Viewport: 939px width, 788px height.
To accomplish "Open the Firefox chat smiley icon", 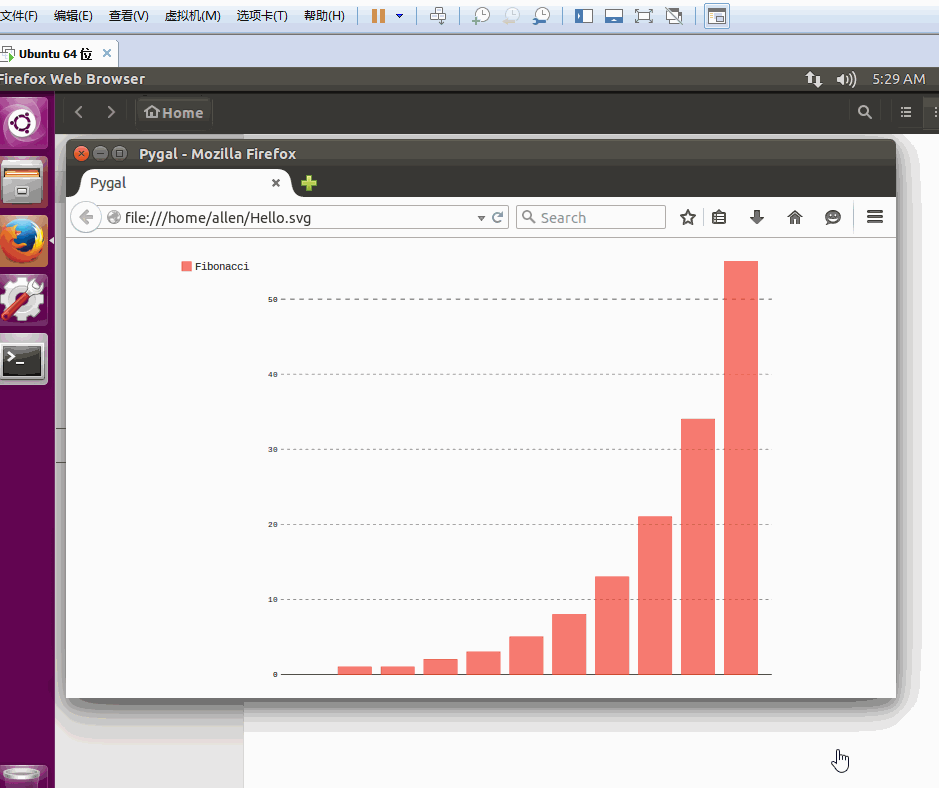I will tap(832, 217).
